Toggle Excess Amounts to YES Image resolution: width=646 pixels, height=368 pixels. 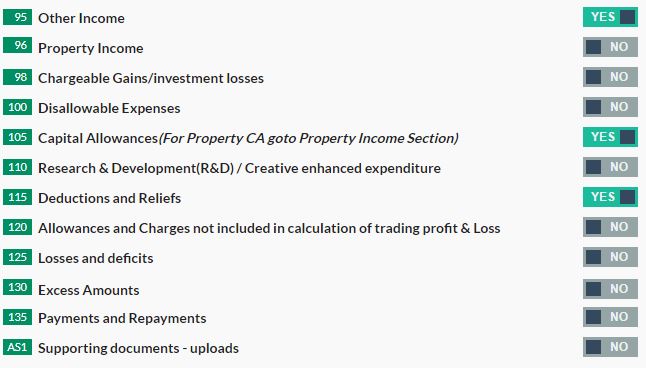coord(610,289)
